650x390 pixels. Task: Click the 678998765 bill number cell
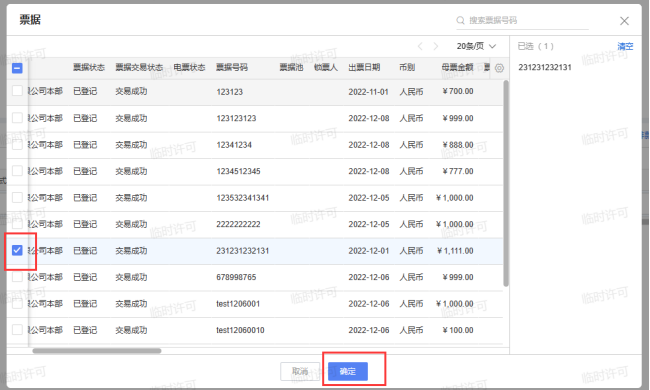coord(236,277)
